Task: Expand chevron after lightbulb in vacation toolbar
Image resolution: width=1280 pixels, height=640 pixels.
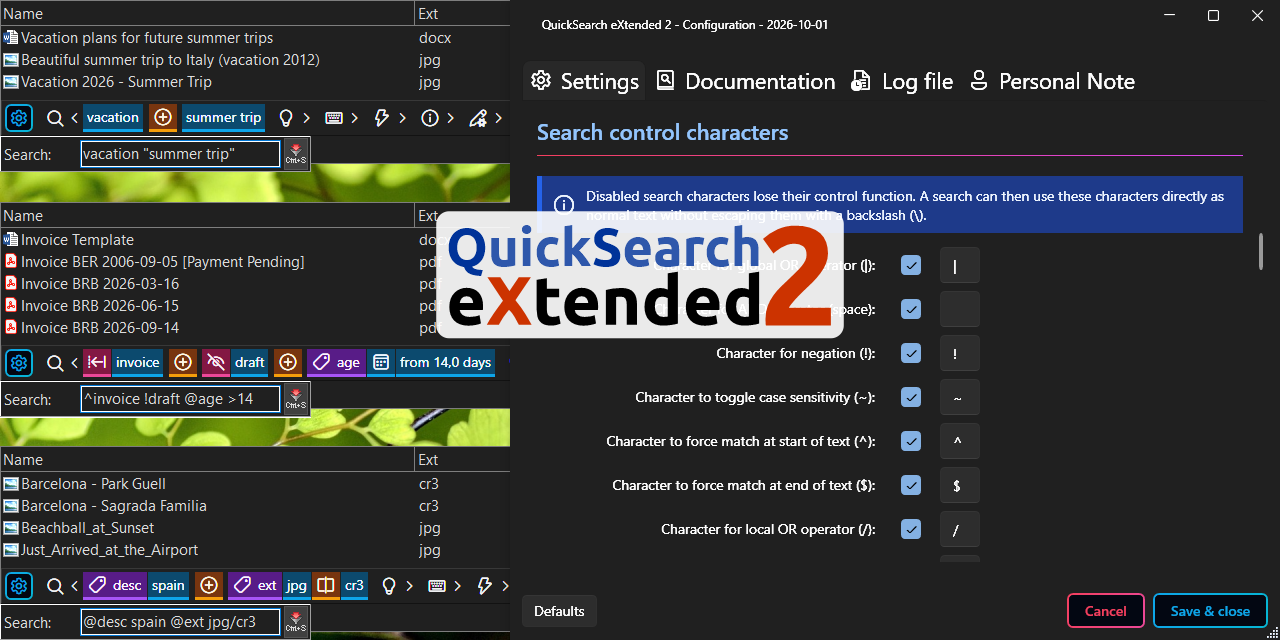Action: tap(306, 118)
